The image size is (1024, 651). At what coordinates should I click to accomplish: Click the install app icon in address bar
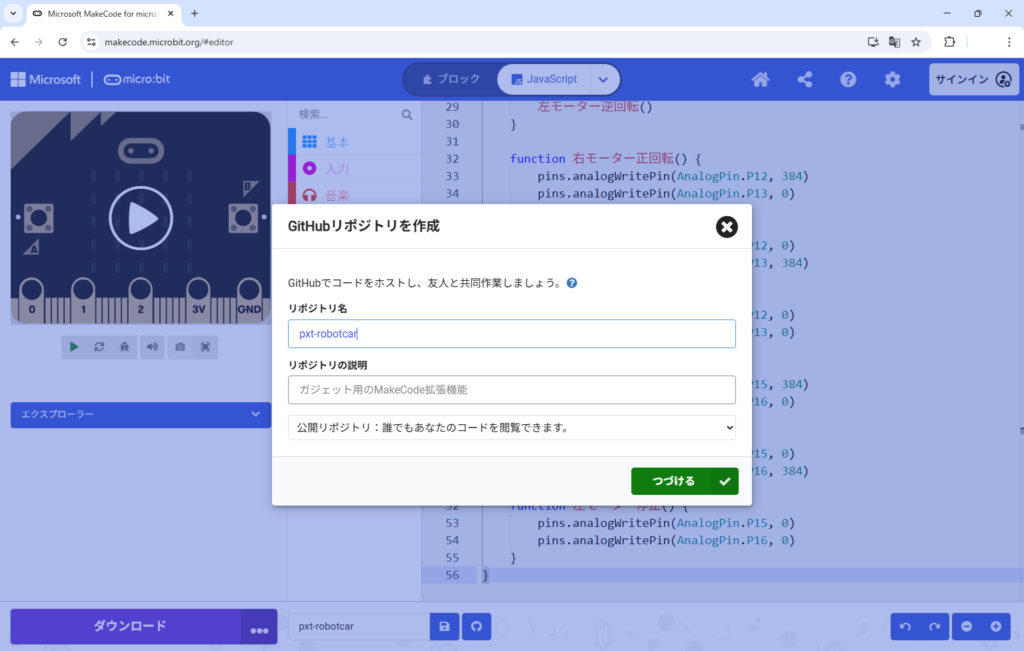click(x=873, y=42)
